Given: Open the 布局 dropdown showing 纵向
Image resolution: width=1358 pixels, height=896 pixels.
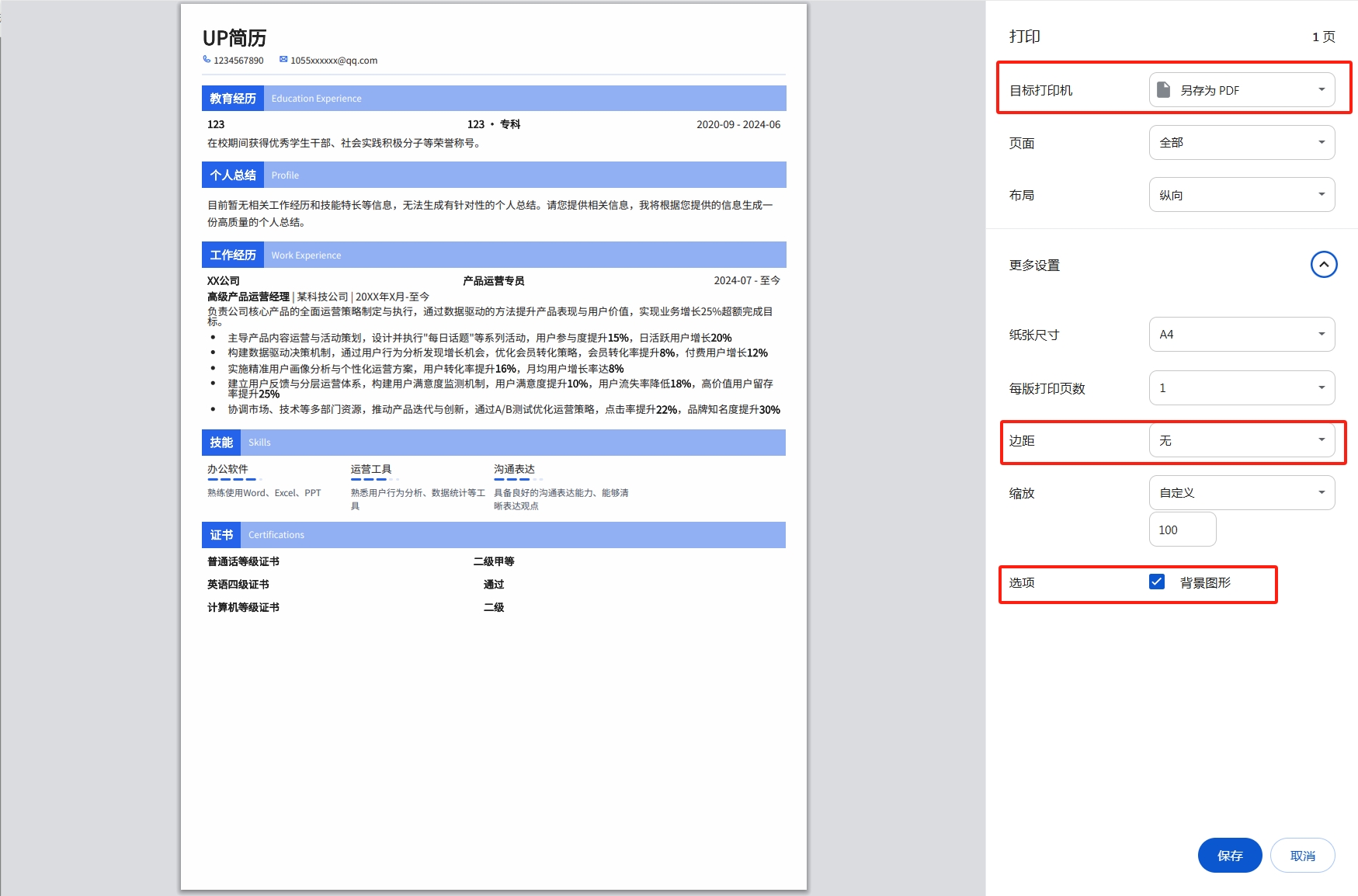Looking at the screenshot, I should point(1242,195).
